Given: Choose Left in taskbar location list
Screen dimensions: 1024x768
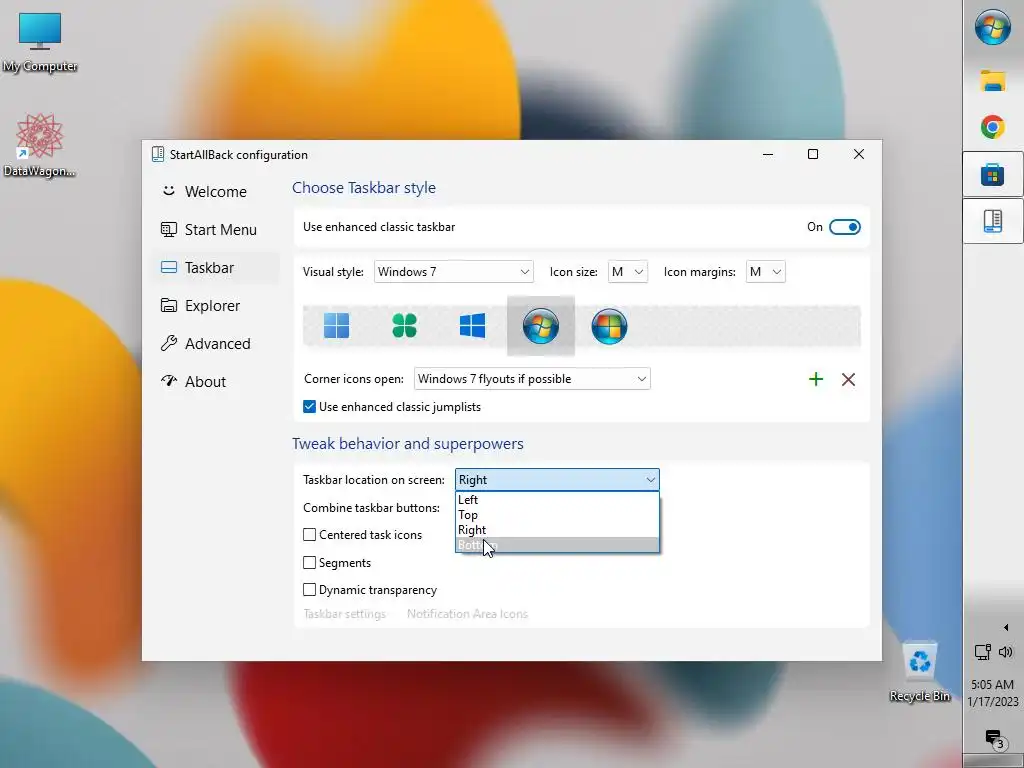Looking at the screenshot, I should [557, 500].
